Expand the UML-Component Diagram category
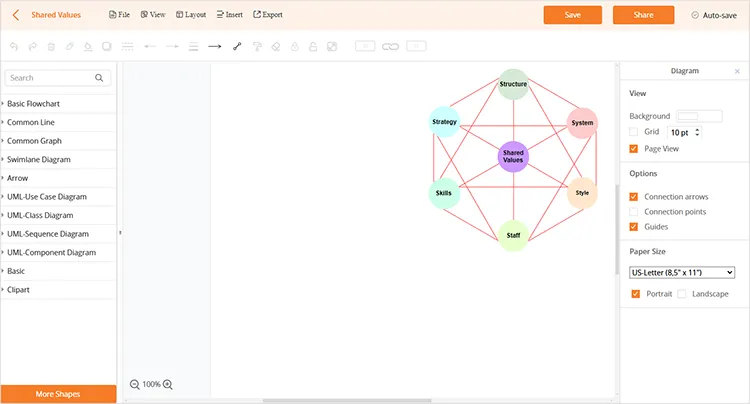The image size is (750, 404). coord(58,253)
